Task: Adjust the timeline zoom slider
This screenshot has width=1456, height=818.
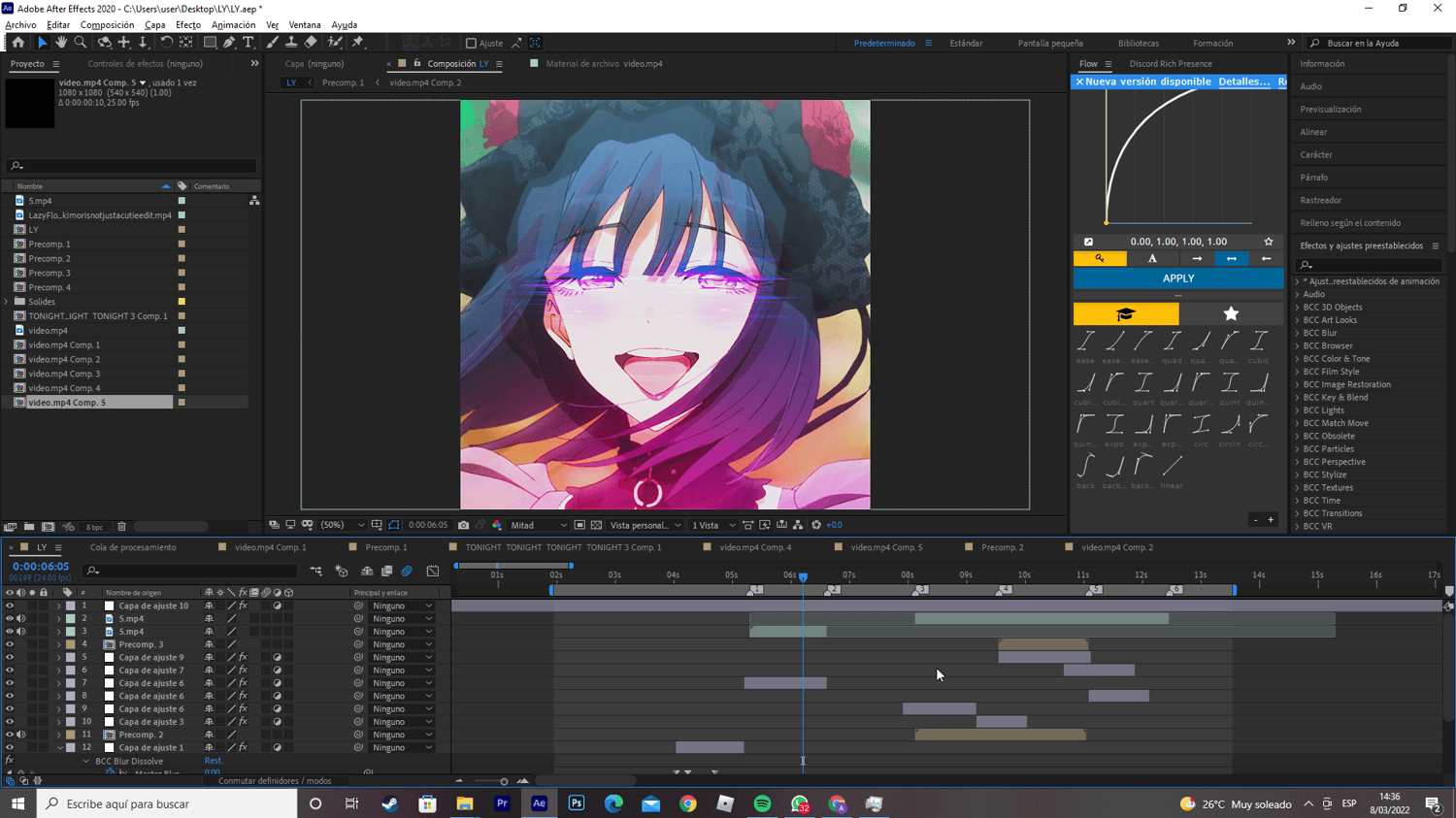Action: coord(504,781)
